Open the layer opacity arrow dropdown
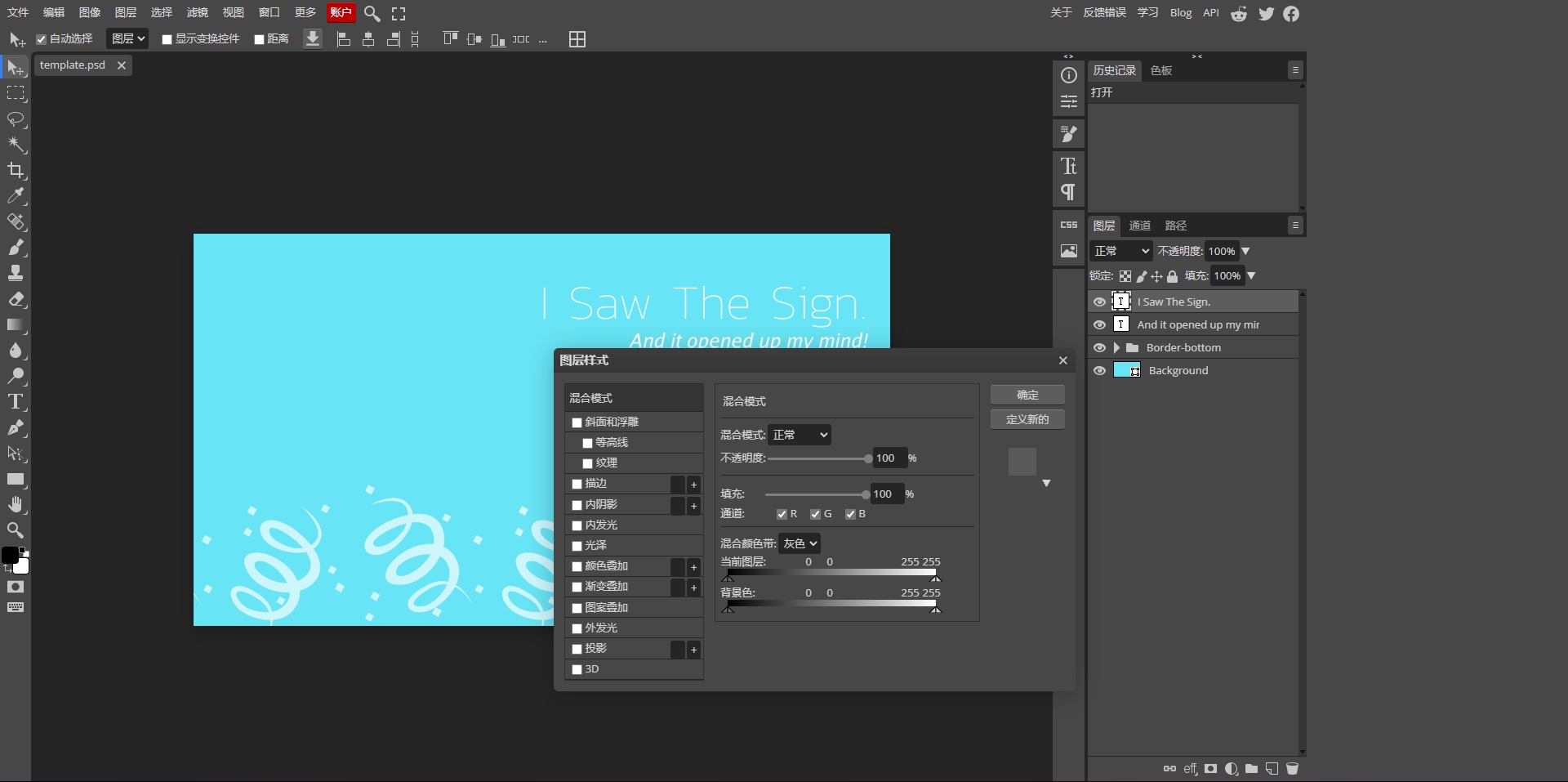This screenshot has width=1568, height=782. pyautogui.click(x=1245, y=251)
